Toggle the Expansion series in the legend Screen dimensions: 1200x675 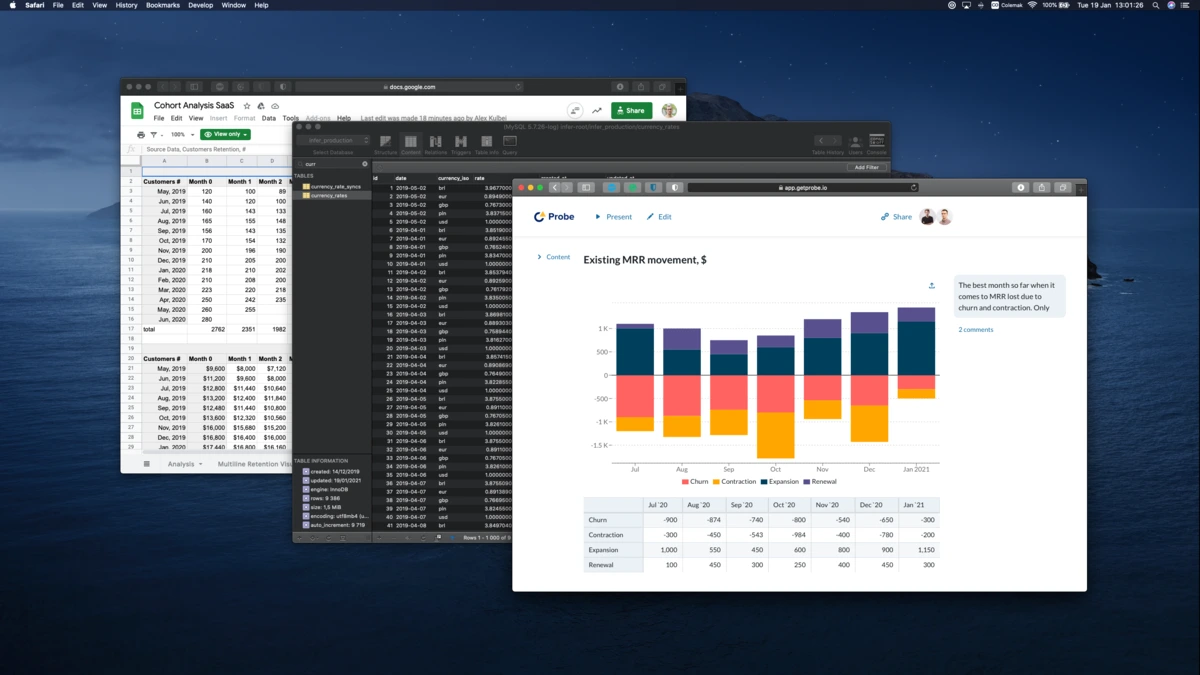(x=780, y=481)
